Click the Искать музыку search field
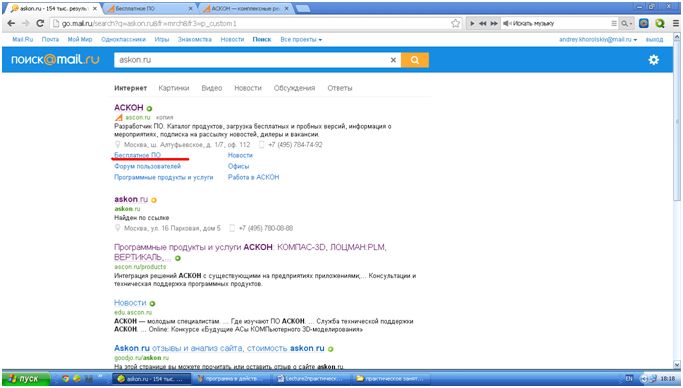The image size is (683, 388). (x=561, y=24)
